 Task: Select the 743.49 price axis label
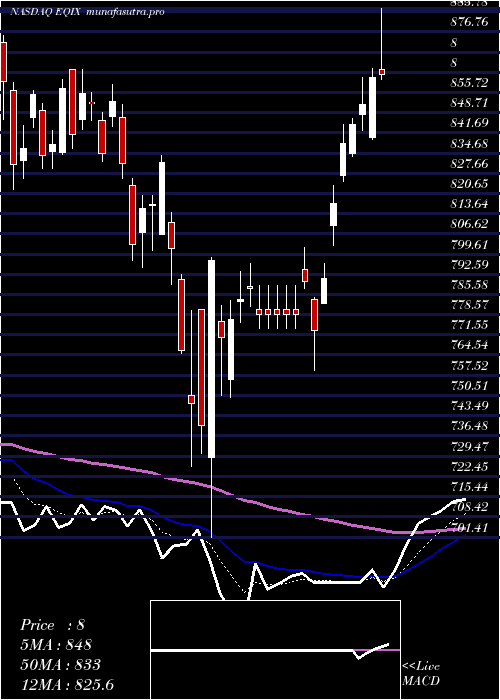[x=469, y=405]
